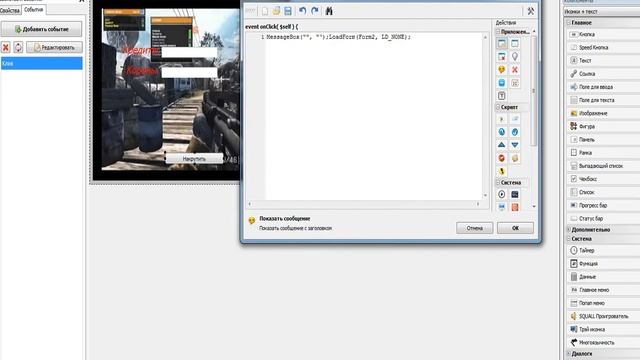The width and height of the screenshot is (640, 360).
Task: Click the undo arrow in editor toolbar
Action: 302,11
